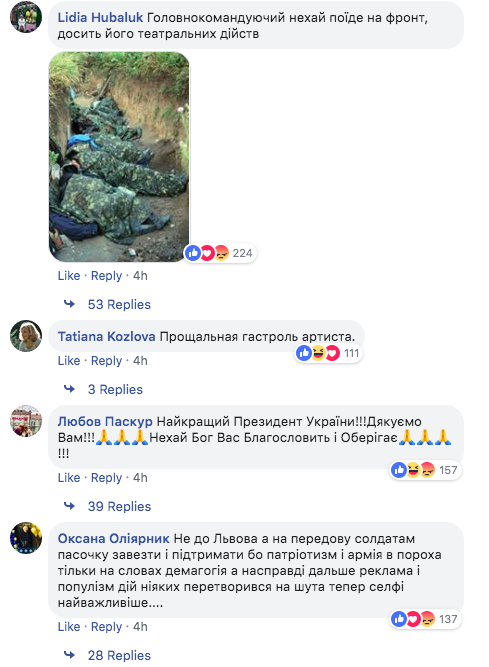Open Оксана Оліярник name link
Image resolution: width=489 pixels, height=667 pixels.
click(x=114, y=539)
